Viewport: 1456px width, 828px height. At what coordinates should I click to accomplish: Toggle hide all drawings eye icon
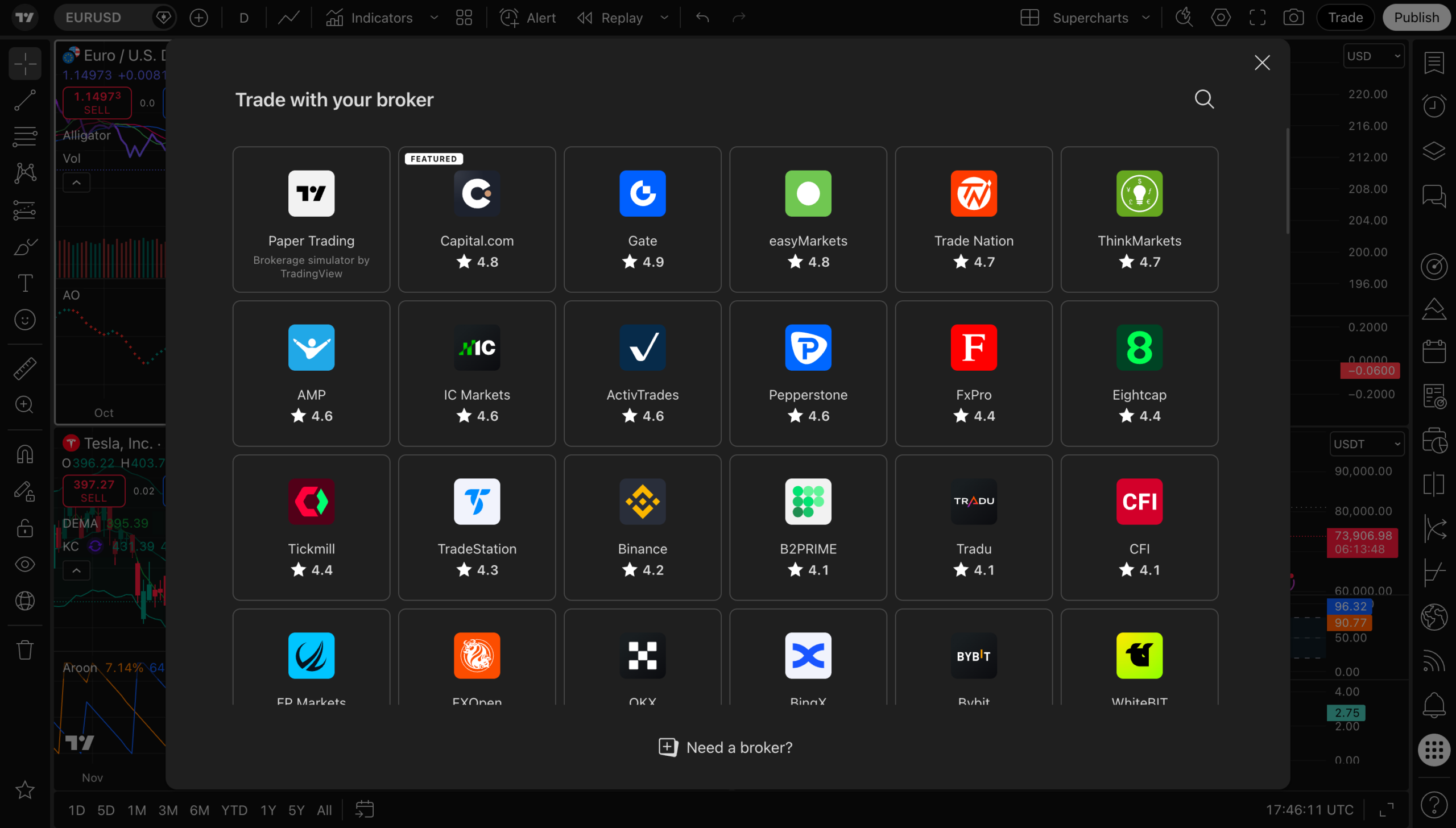(x=25, y=565)
